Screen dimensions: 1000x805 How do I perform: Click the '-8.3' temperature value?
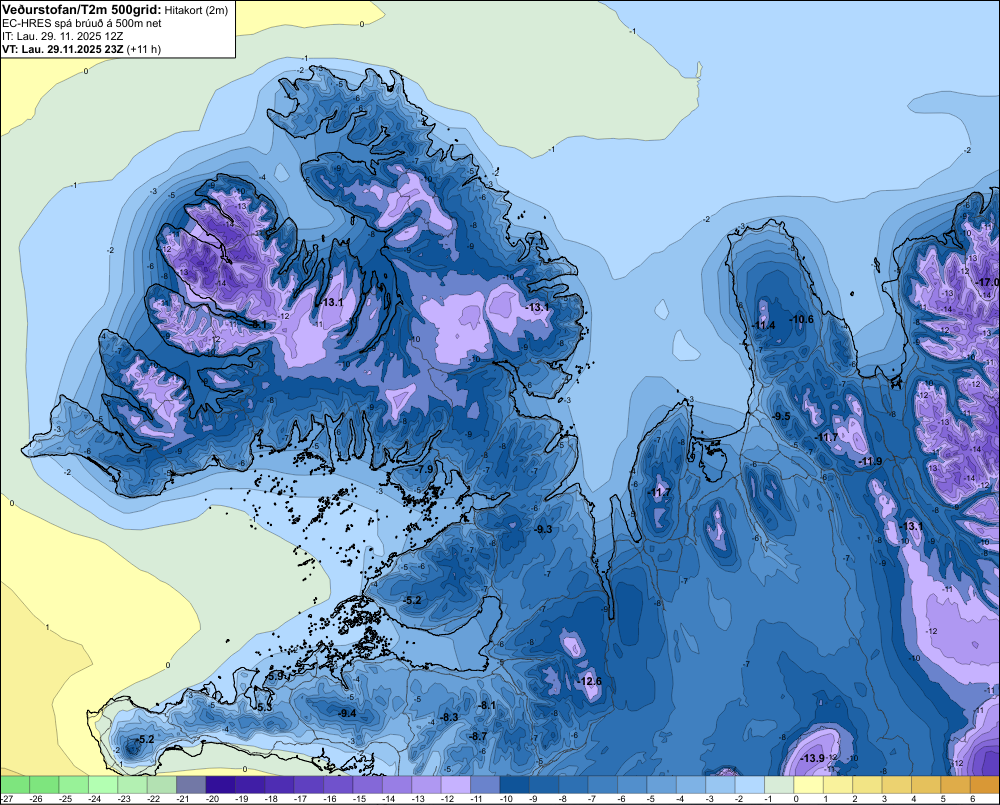click(x=449, y=717)
